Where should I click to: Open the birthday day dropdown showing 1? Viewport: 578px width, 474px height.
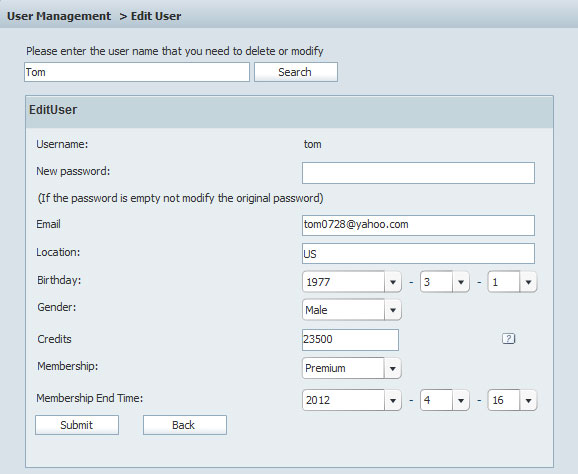click(512, 282)
